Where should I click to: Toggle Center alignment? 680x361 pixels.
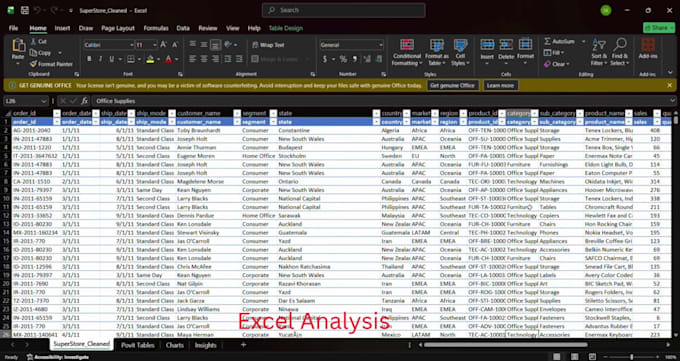tap(204, 59)
